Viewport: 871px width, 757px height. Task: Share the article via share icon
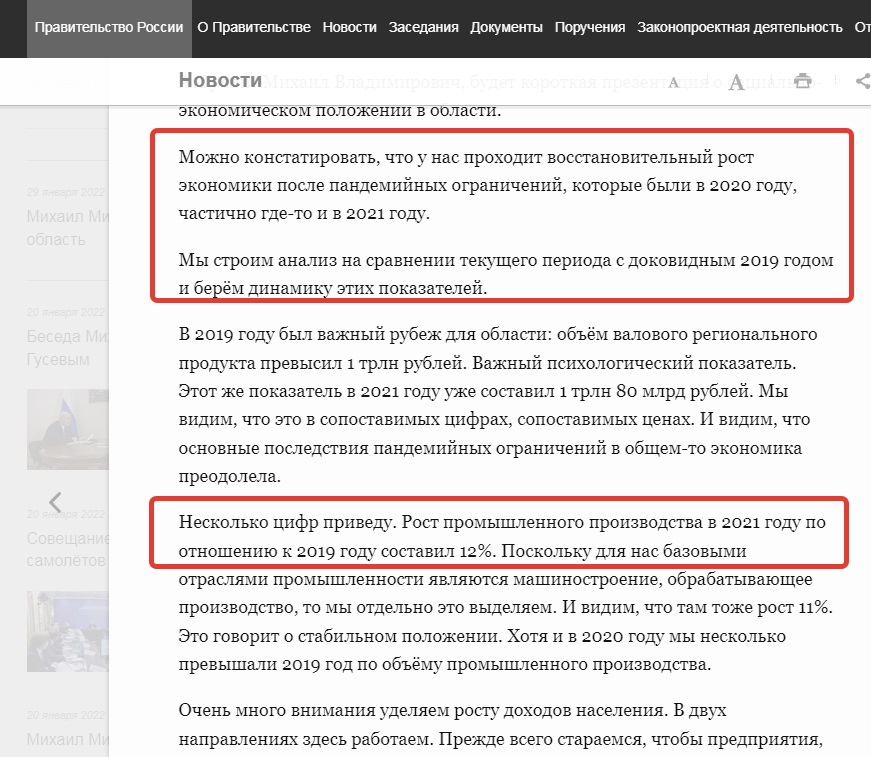click(863, 81)
